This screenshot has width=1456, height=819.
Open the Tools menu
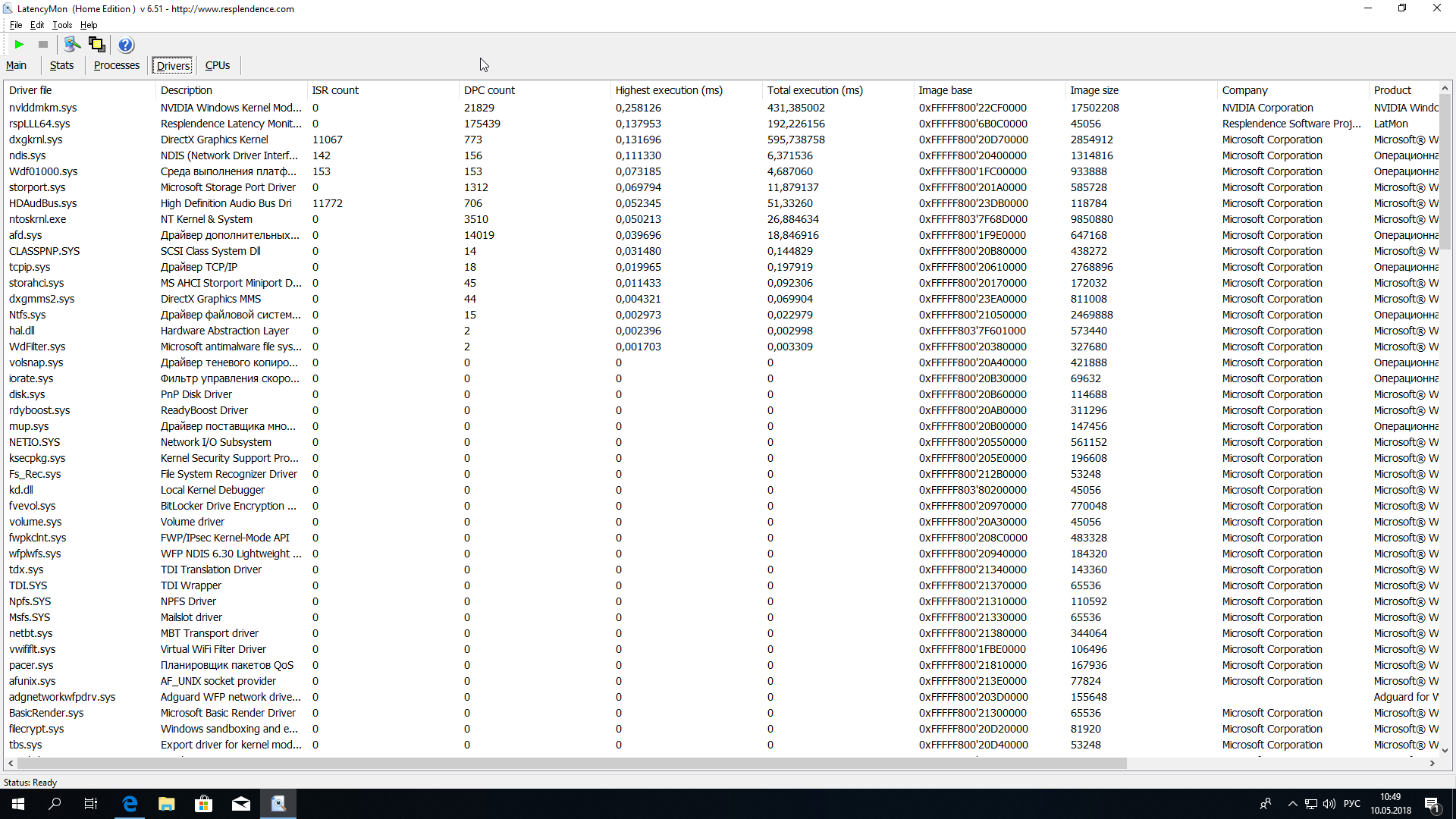62,25
